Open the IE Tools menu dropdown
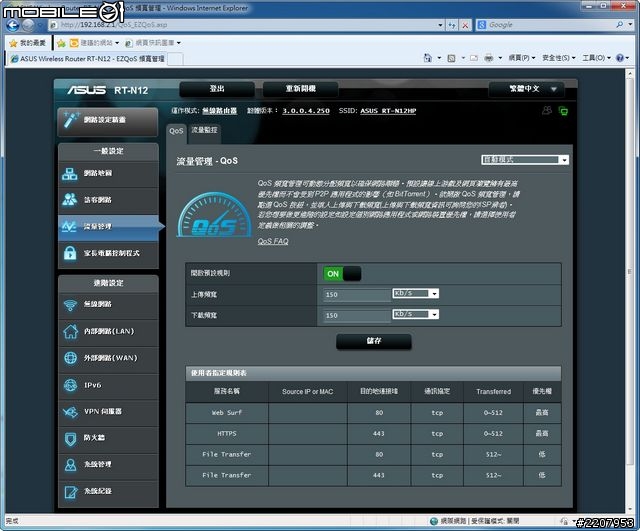640x531 pixels. pyautogui.click(x=596, y=58)
